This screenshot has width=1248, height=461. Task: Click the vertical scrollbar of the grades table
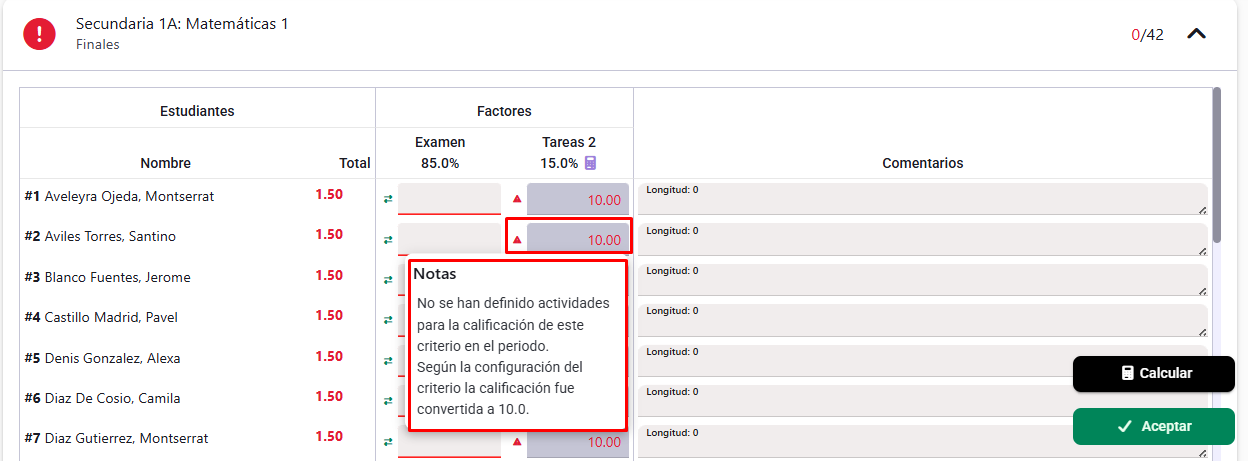[1216, 165]
